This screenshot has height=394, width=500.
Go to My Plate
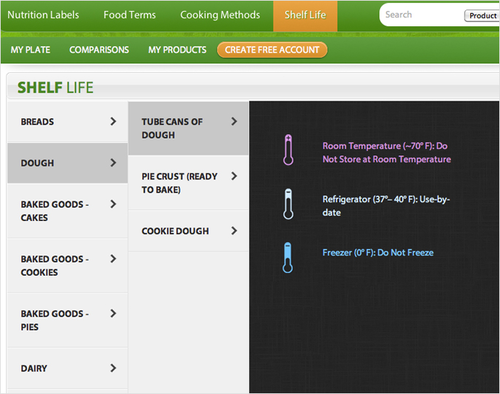tap(30, 50)
